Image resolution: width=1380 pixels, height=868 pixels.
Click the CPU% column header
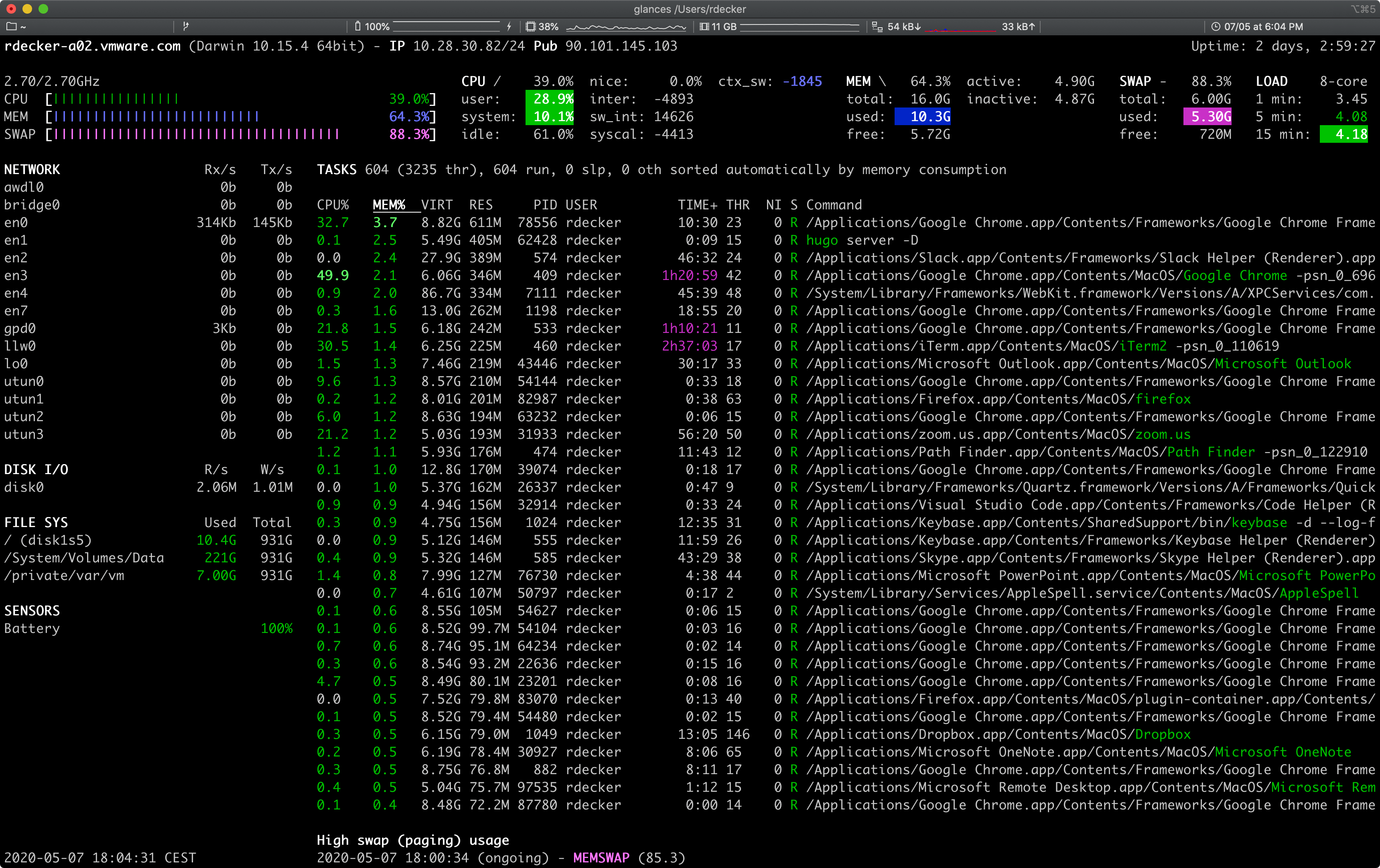[x=333, y=205]
